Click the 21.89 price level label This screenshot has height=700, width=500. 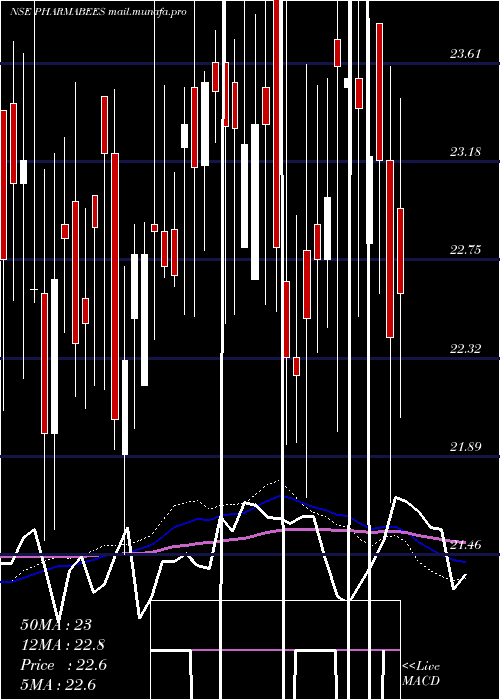coord(465,446)
